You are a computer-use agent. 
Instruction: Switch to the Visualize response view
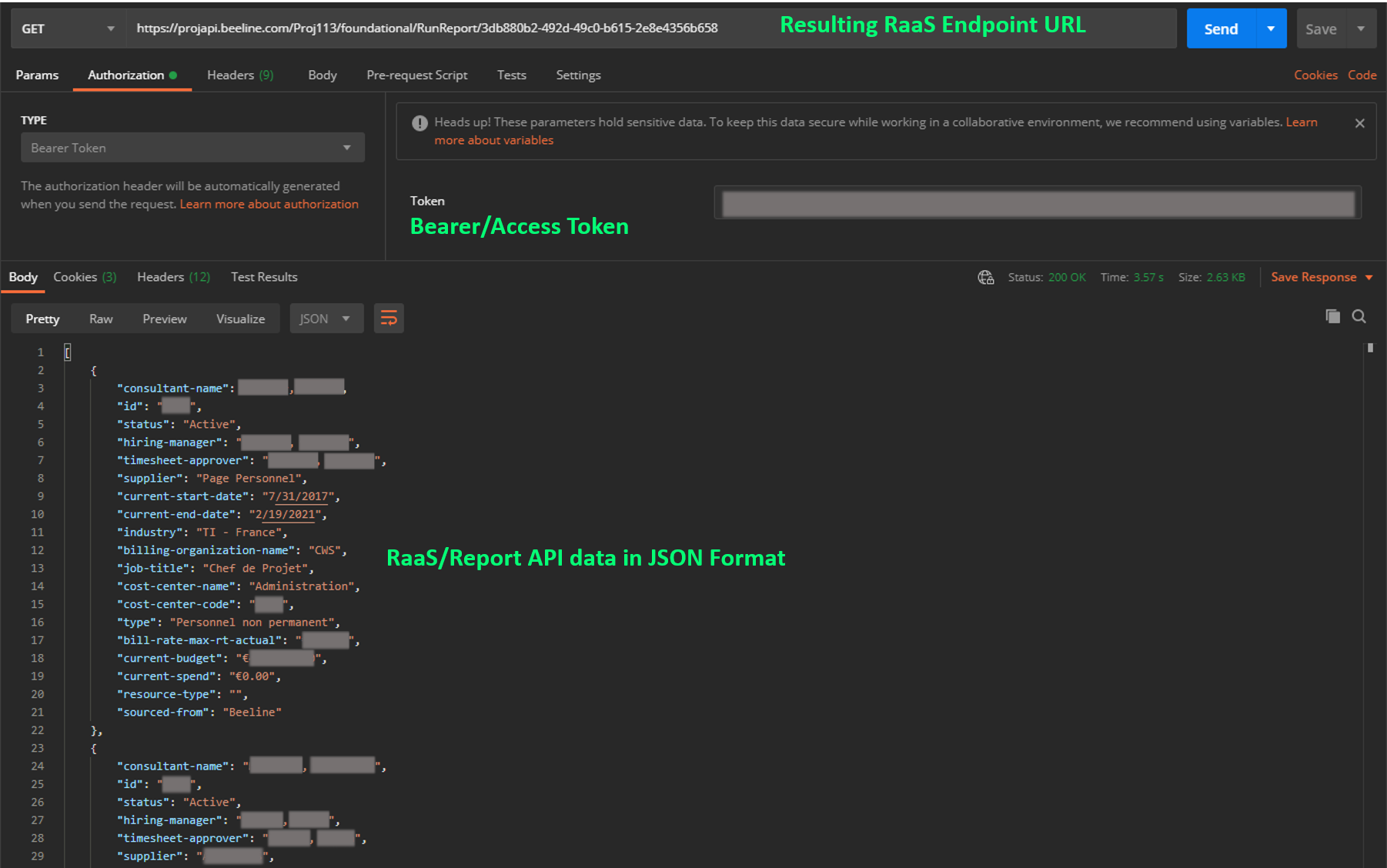point(240,318)
